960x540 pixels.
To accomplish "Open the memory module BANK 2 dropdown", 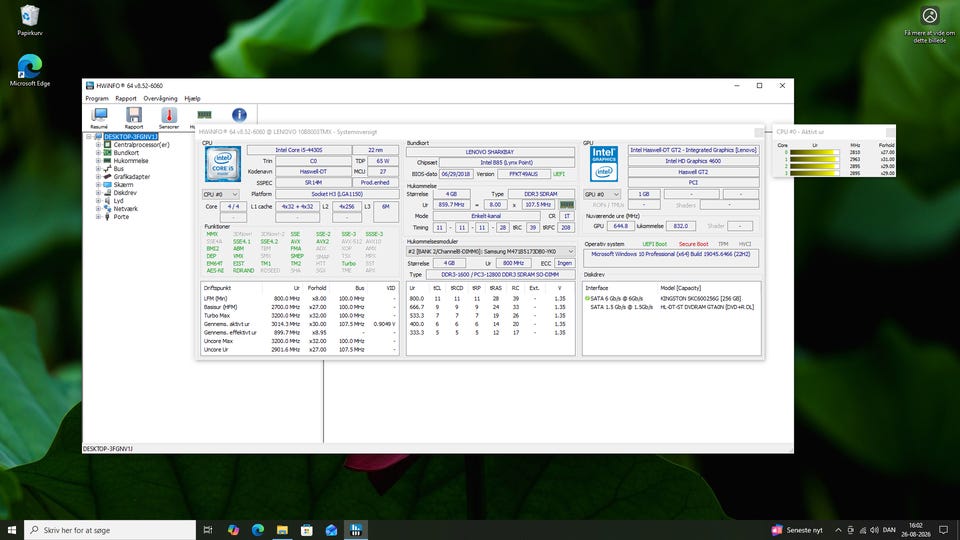I will (490, 251).
